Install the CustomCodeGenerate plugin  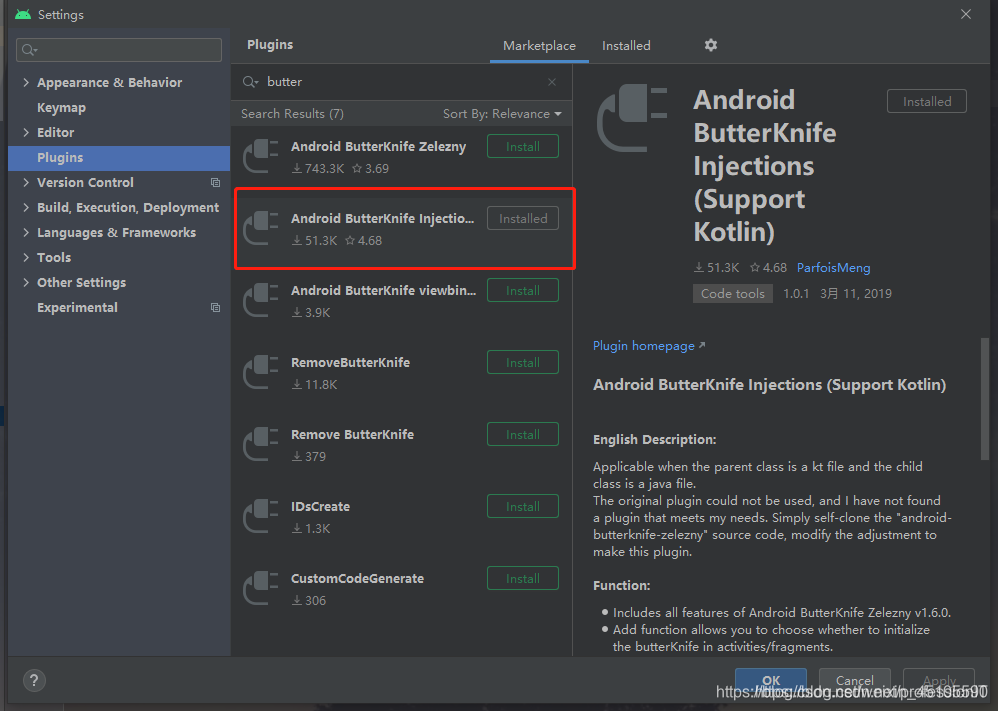523,578
